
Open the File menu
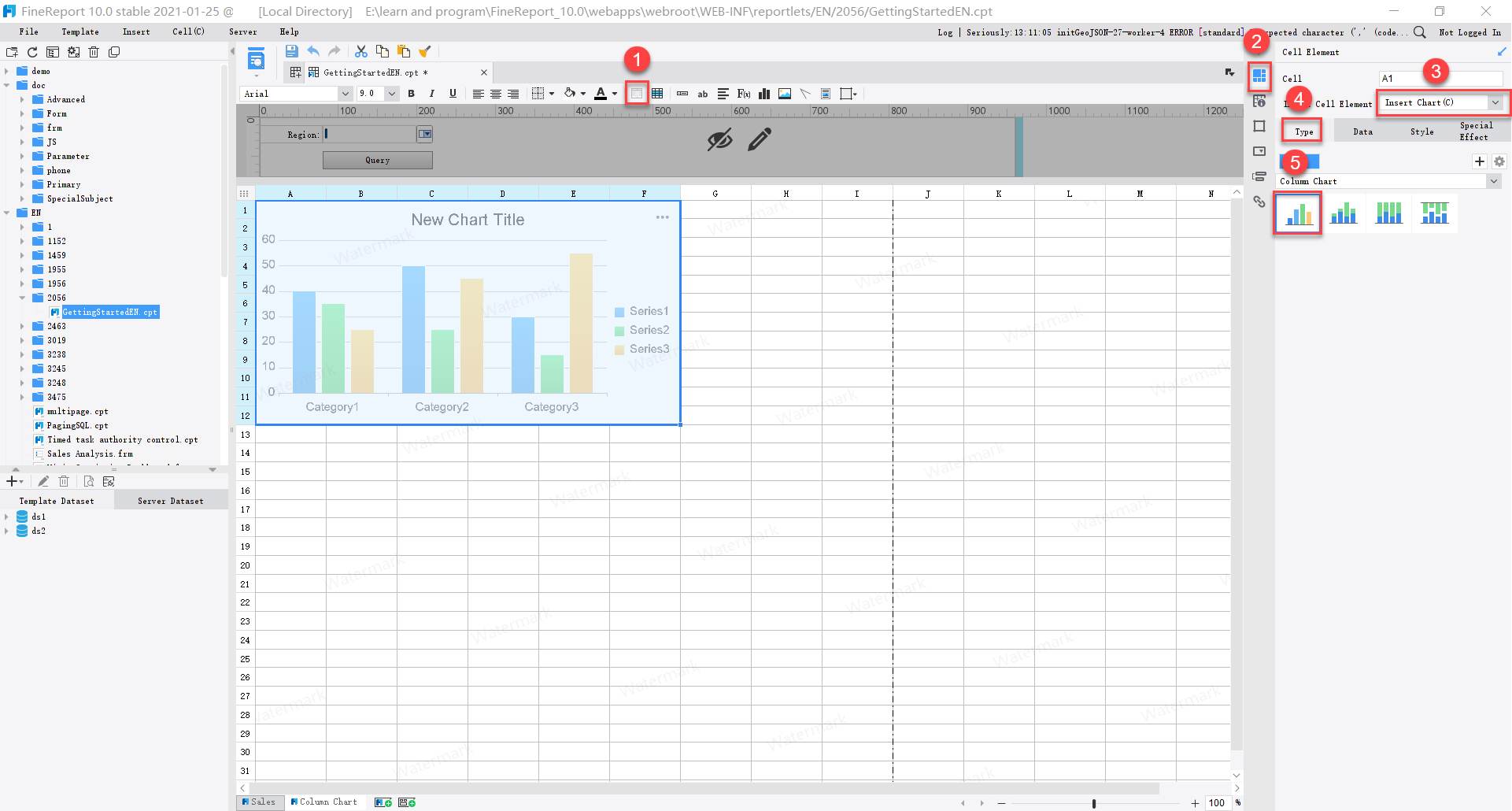point(28,31)
